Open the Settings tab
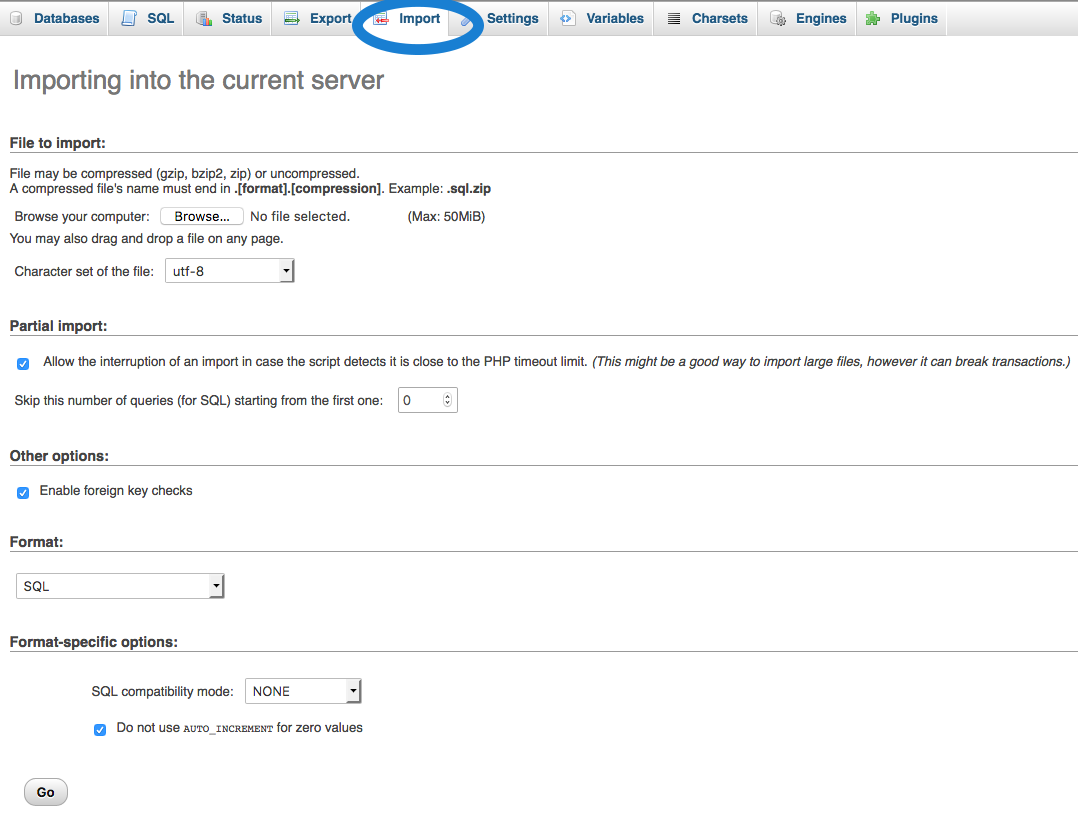Screen dimensions: 1078x814 pyautogui.click(x=500, y=19)
